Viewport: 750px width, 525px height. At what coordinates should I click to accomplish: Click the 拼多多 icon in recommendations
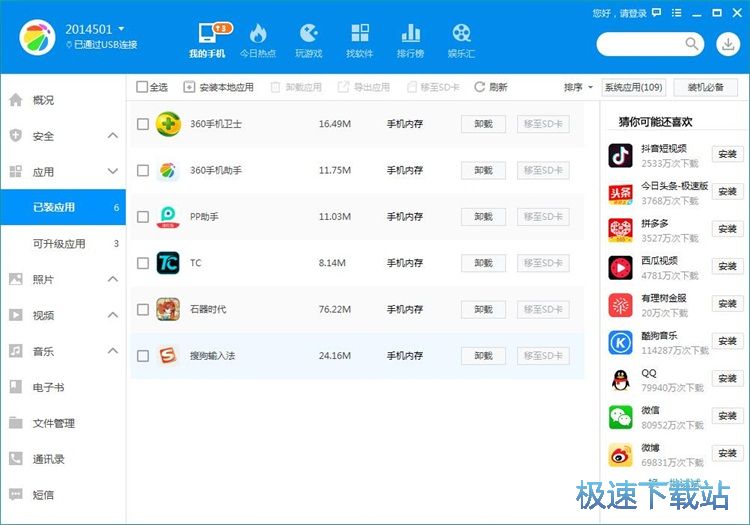620,230
